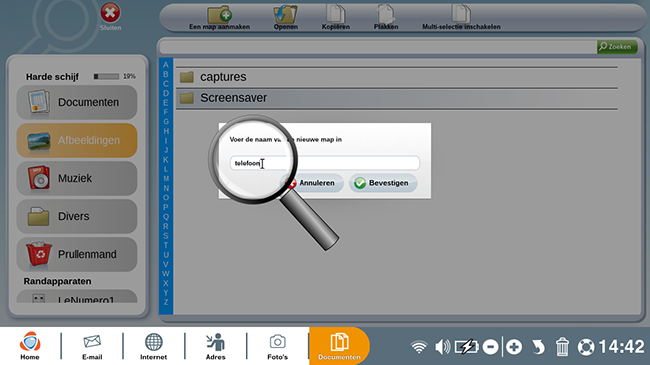Open the Prullenmand recycle bin
This screenshot has height=365, width=650.
[77, 254]
